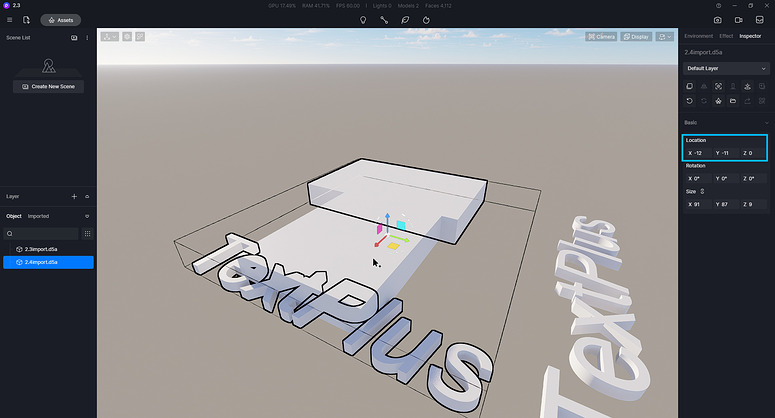
Task: Click the viewport snap settings icon
Action: click(x=127, y=37)
